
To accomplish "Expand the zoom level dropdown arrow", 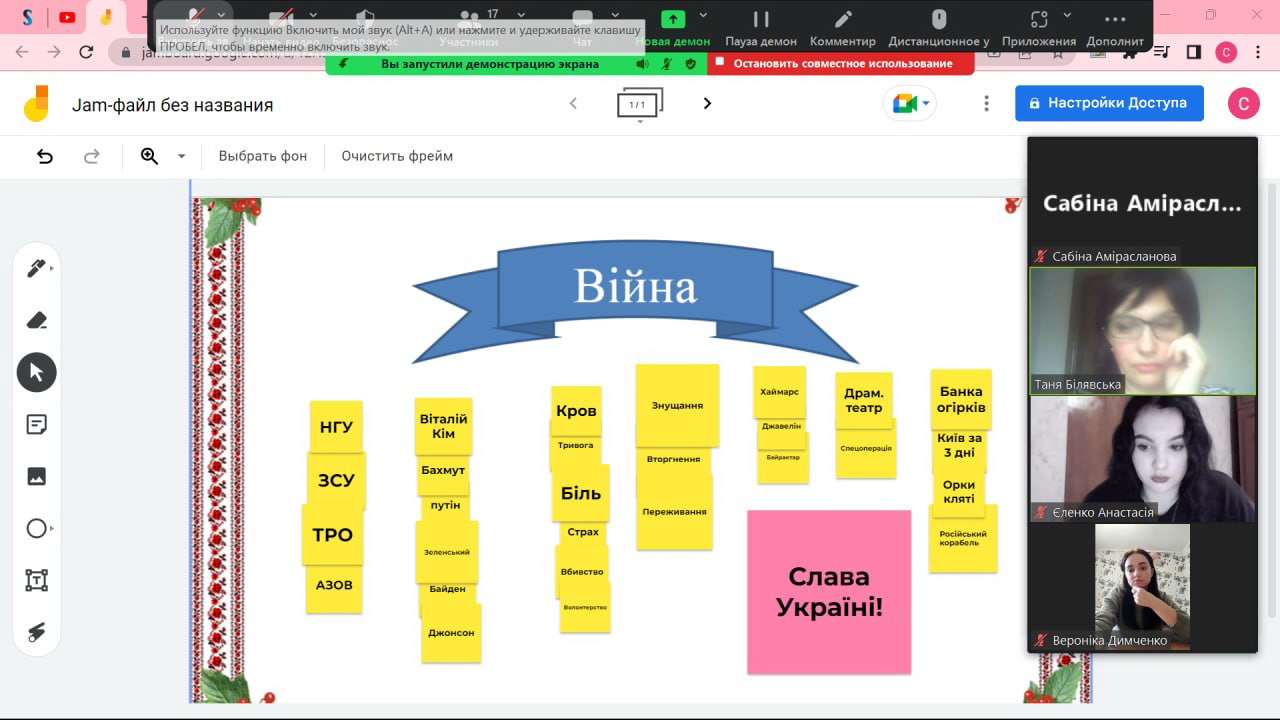I will pyautogui.click(x=181, y=156).
